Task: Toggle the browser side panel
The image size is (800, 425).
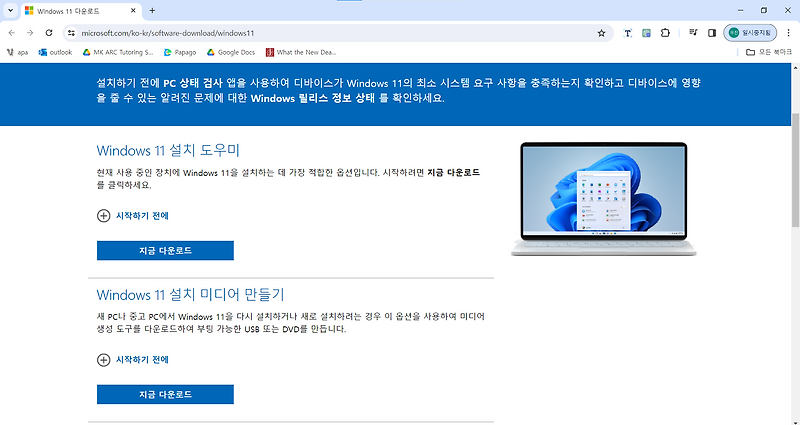Action: 712,33
